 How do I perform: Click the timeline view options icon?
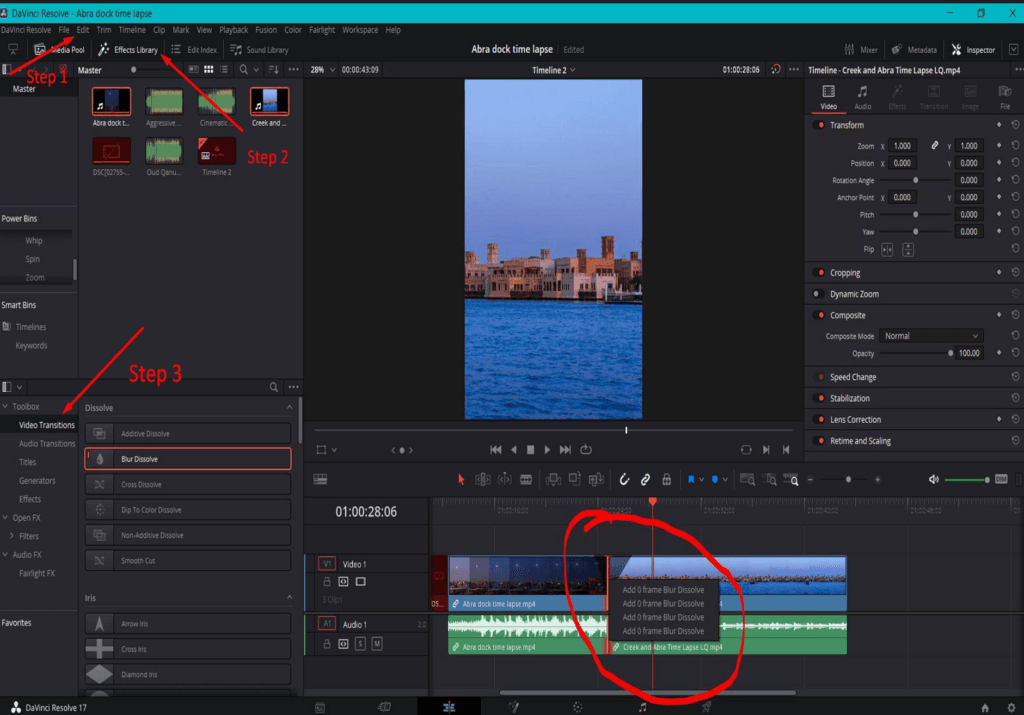(320, 480)
